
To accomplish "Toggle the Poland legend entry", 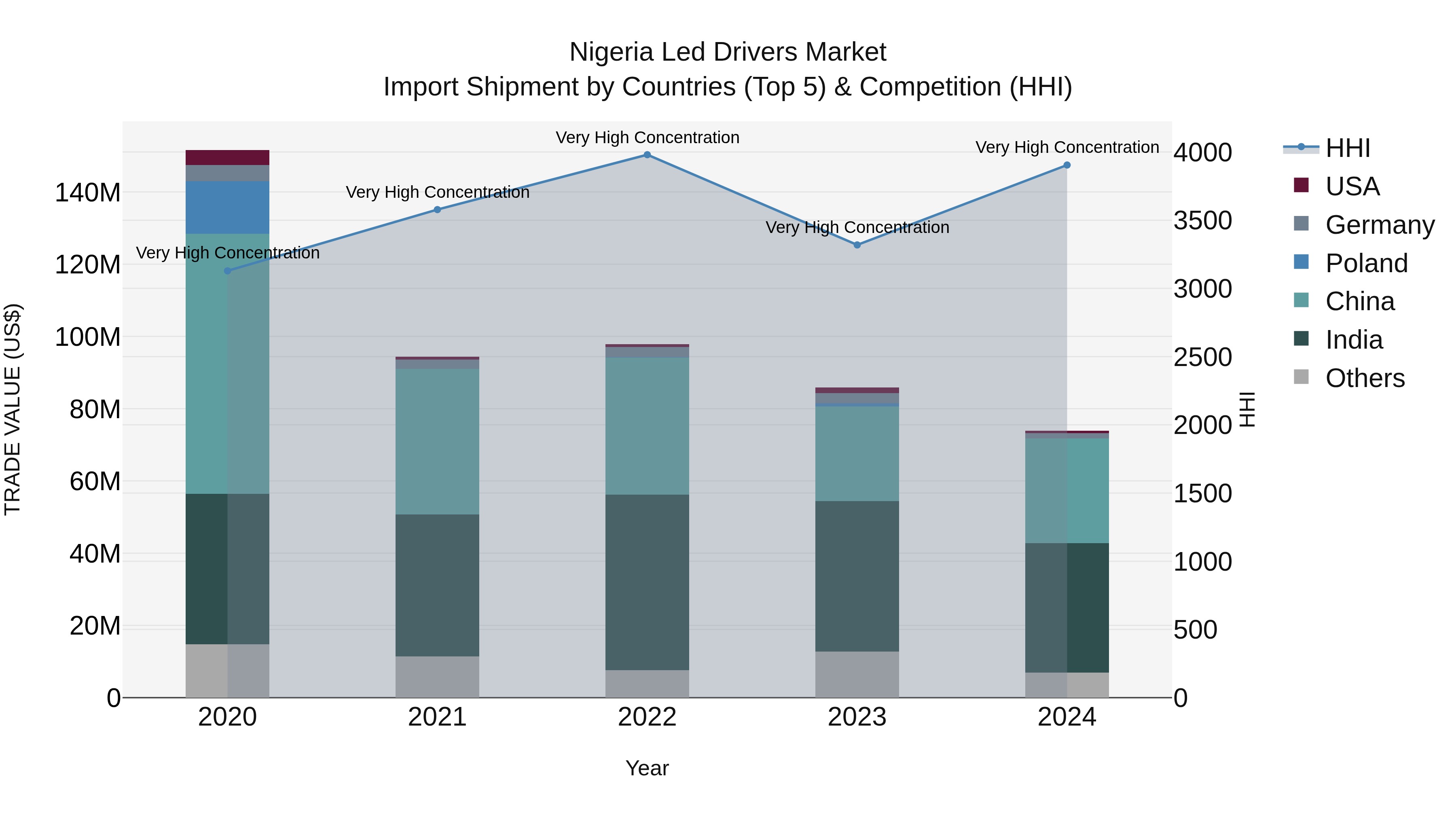I will tap(1350, 263).
